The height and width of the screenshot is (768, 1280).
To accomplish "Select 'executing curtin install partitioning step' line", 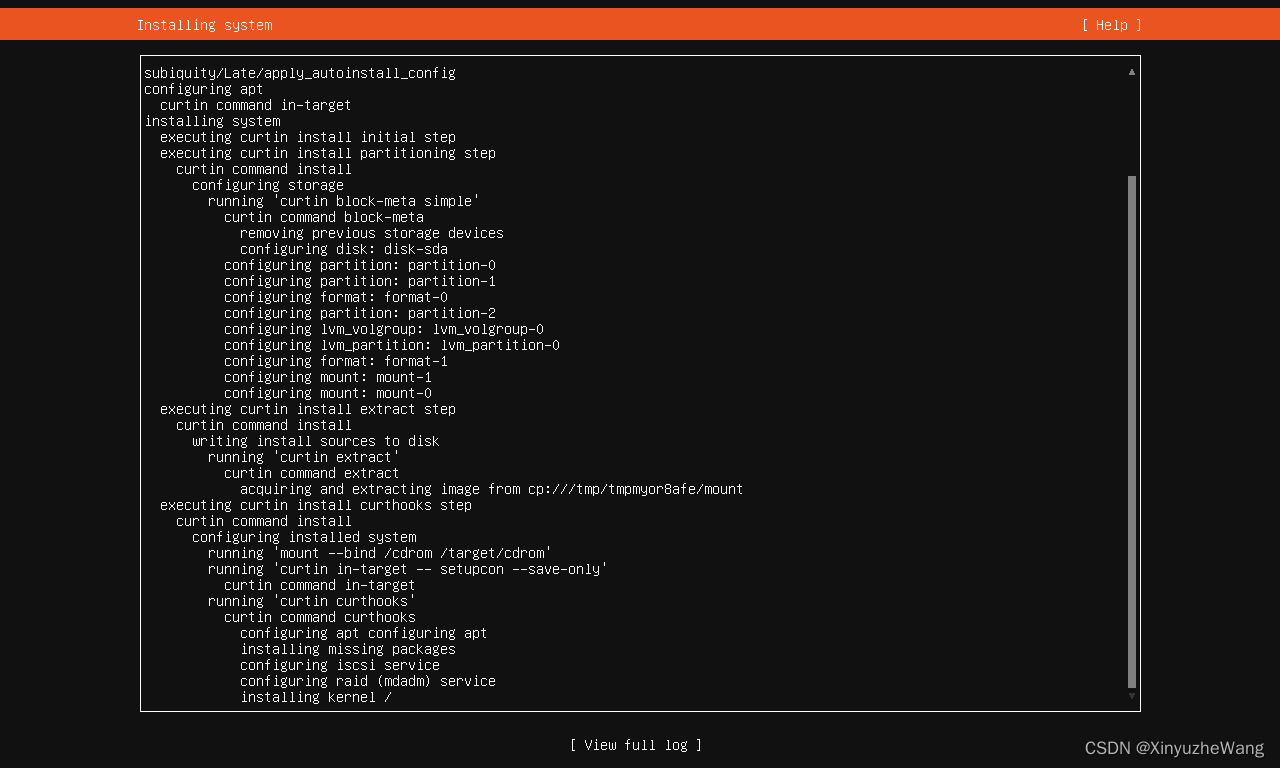I will 328,153.
